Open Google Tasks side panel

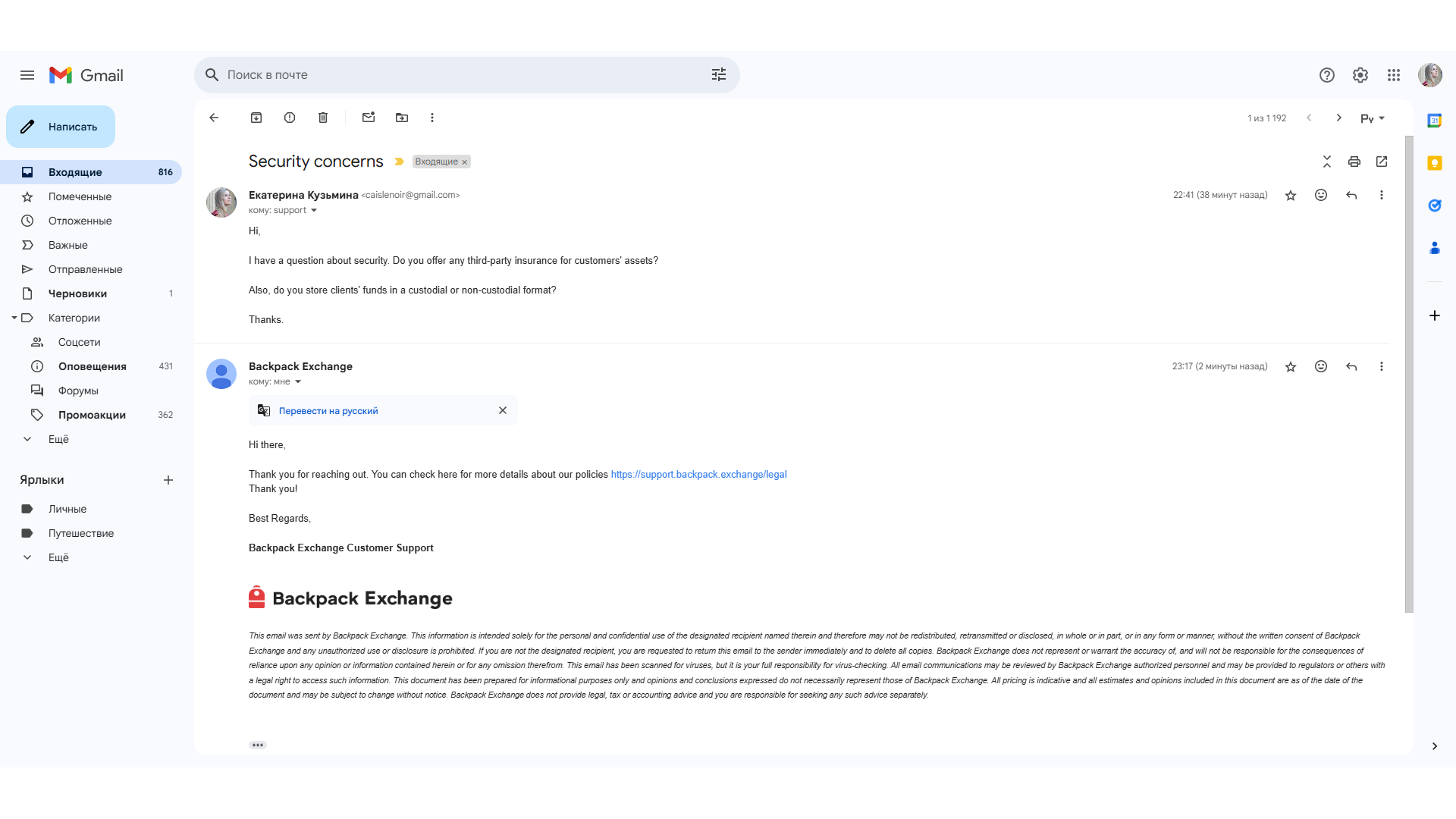pos(1434,206)
